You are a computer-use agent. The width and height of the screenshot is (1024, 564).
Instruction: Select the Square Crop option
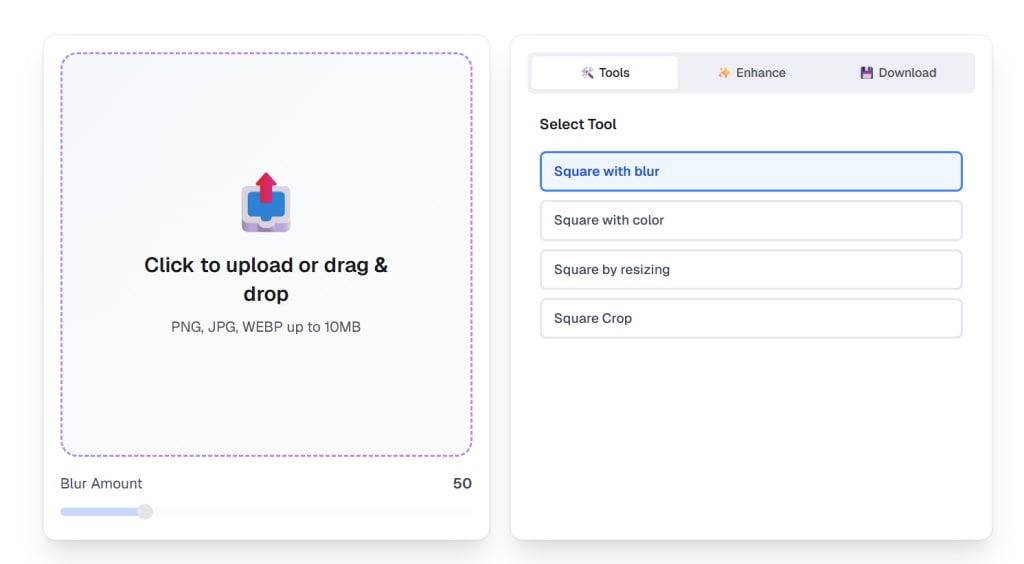coord(751,319)
